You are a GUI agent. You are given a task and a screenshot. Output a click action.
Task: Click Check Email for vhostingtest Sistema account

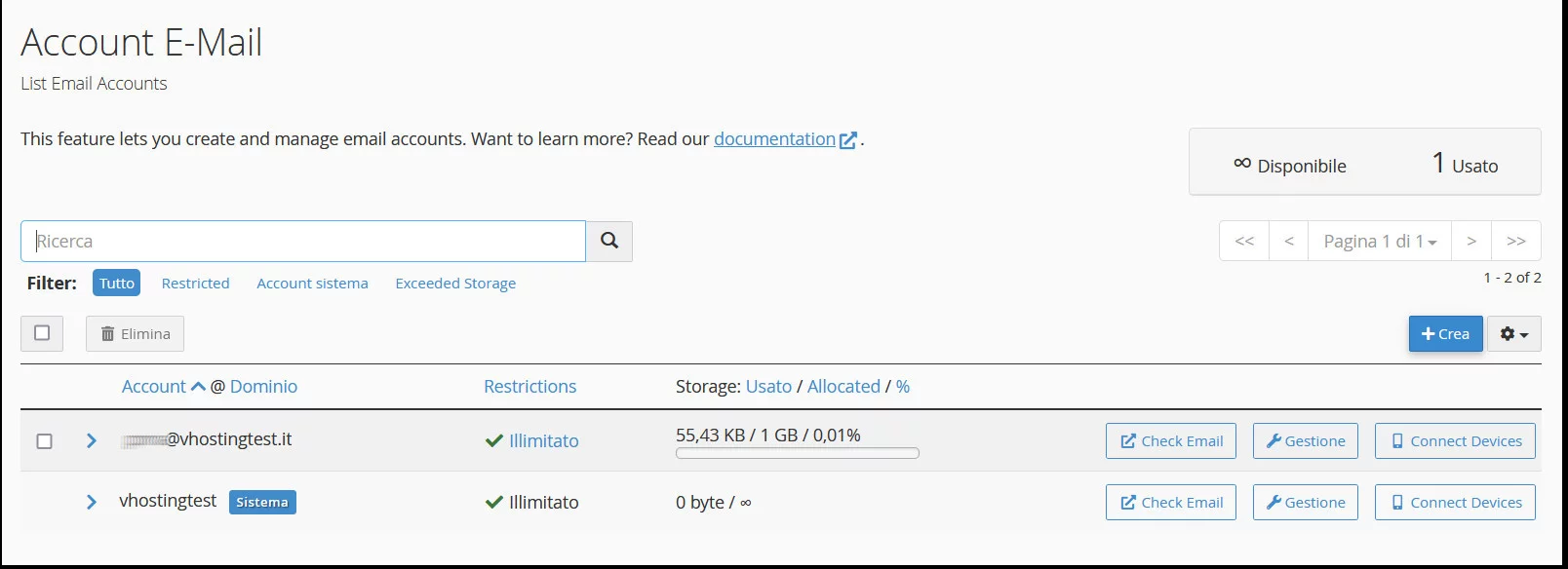click(1171, 502)
